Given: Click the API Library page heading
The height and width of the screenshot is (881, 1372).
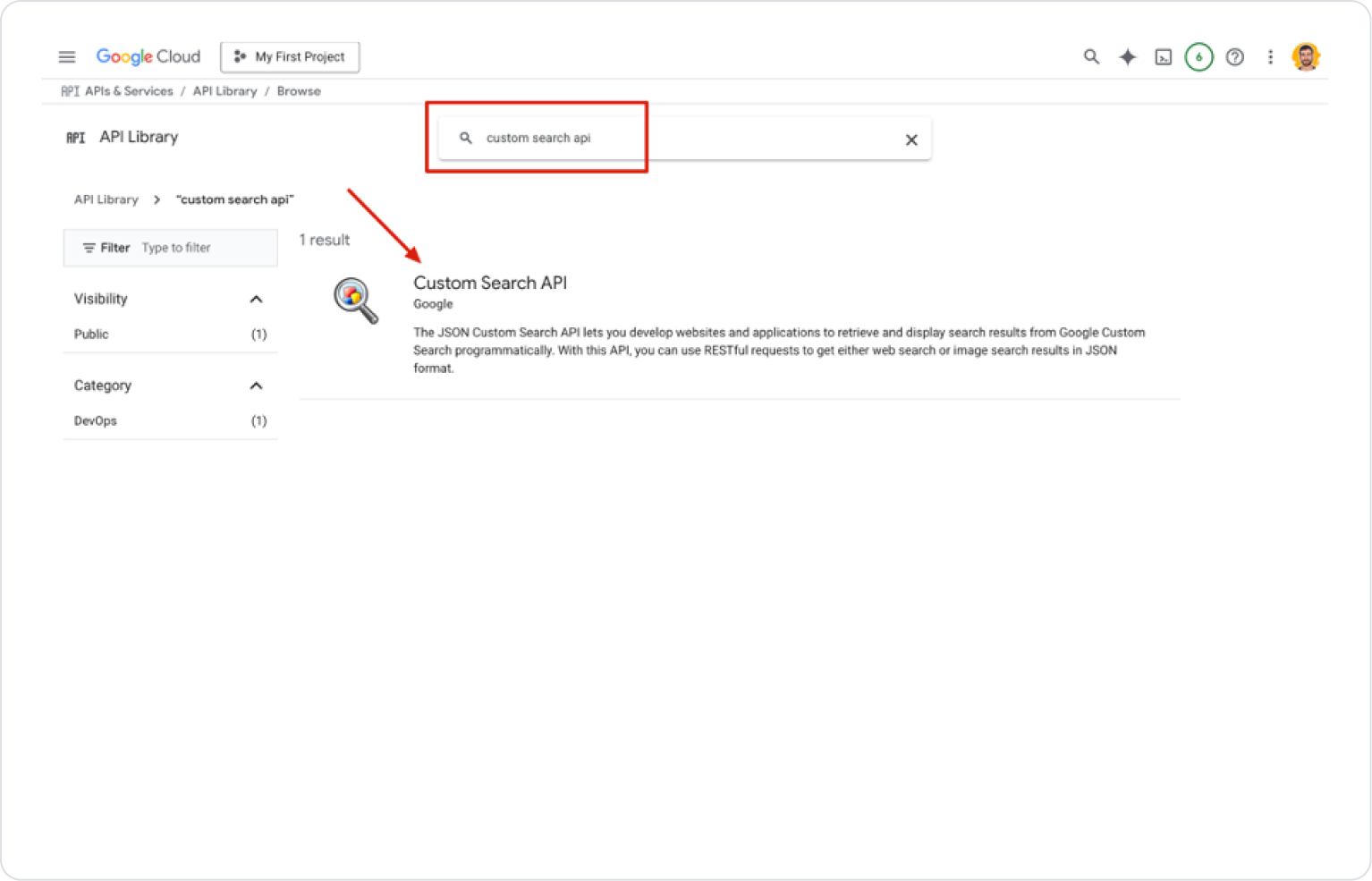Looking at the screenshot, I should (x=139, y=137).
